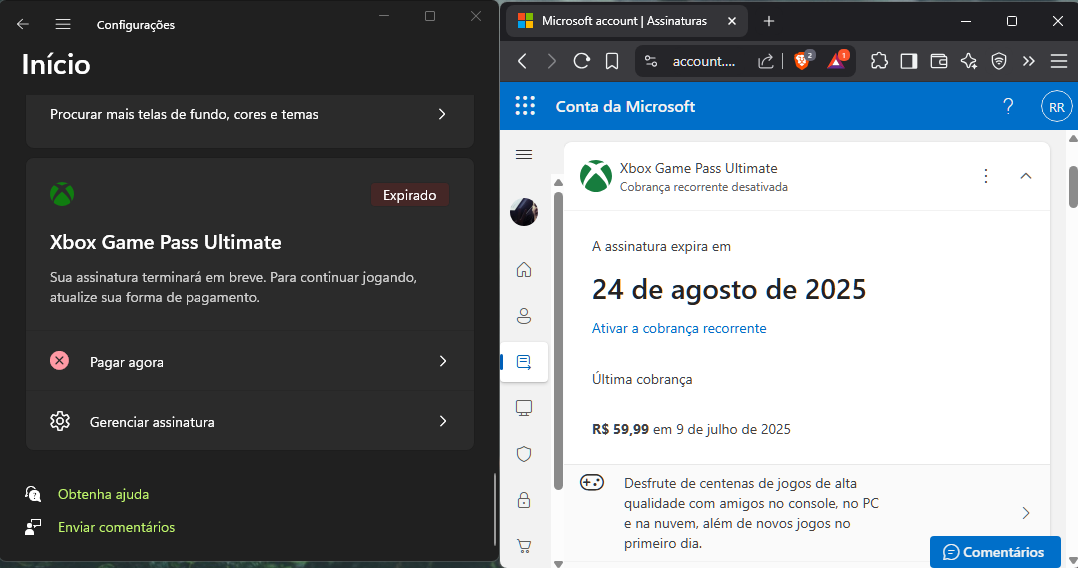Expand the Gerenciar assinatura chevron
The width and height of the screenshot is (1078, 568).
[x=443, y=421]
